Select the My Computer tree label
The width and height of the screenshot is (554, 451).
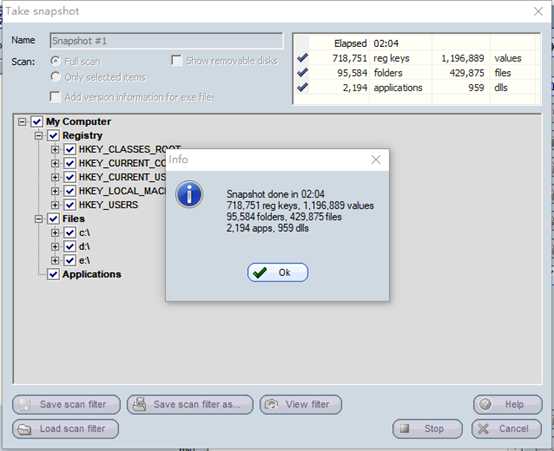(78, 122)
